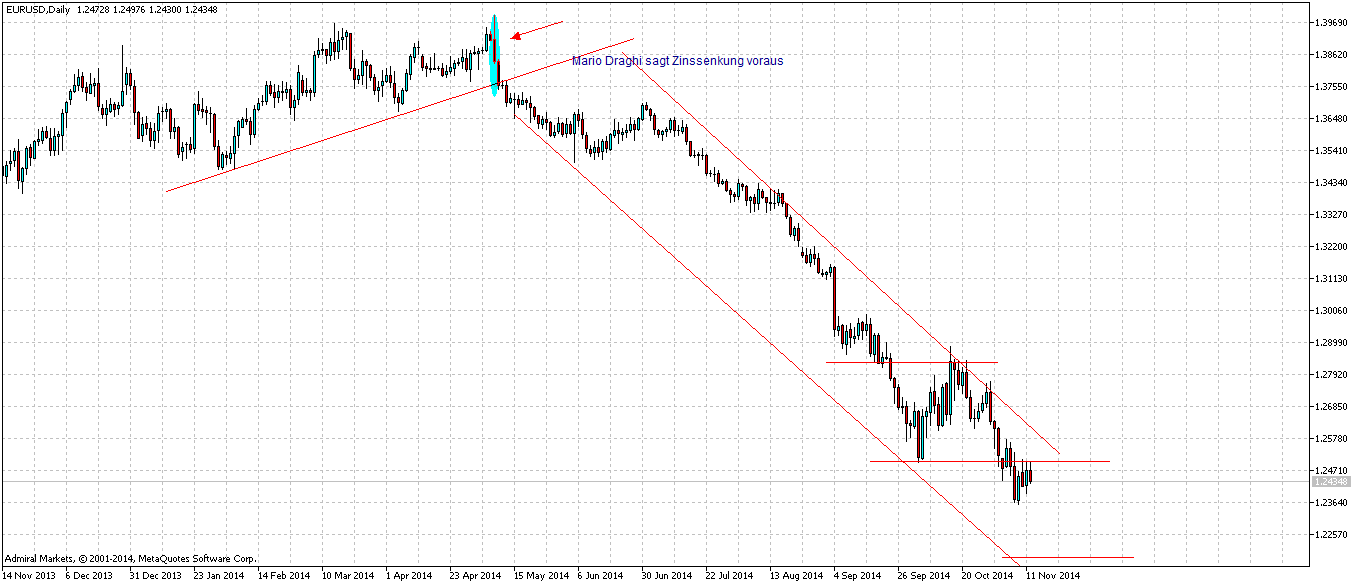Image resolution: width=1362 pixels, height=587 pixels.
Task: Click the 26 Sep 2014 date label
Action: pos(924,576)
